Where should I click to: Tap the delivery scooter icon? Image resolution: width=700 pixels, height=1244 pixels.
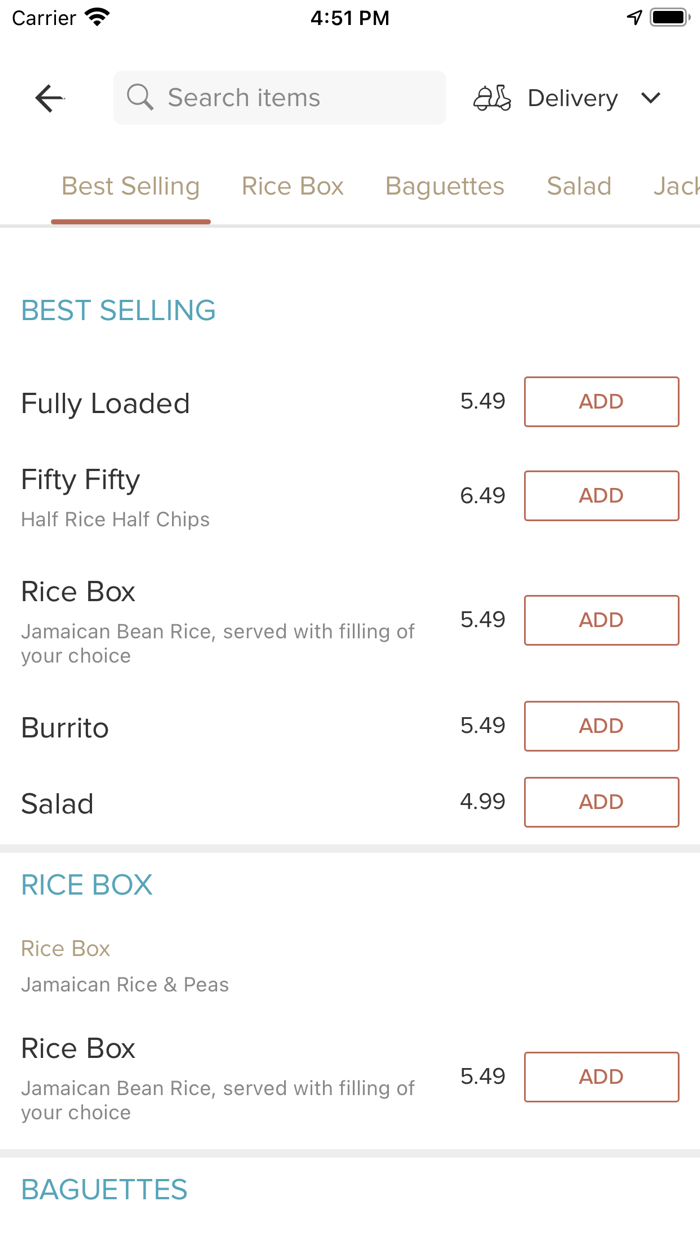[492, 98]
